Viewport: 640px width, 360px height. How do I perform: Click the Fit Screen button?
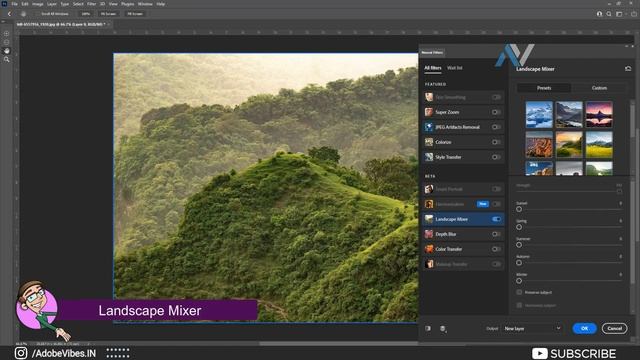pyautogui.click(x=108, y=14)
